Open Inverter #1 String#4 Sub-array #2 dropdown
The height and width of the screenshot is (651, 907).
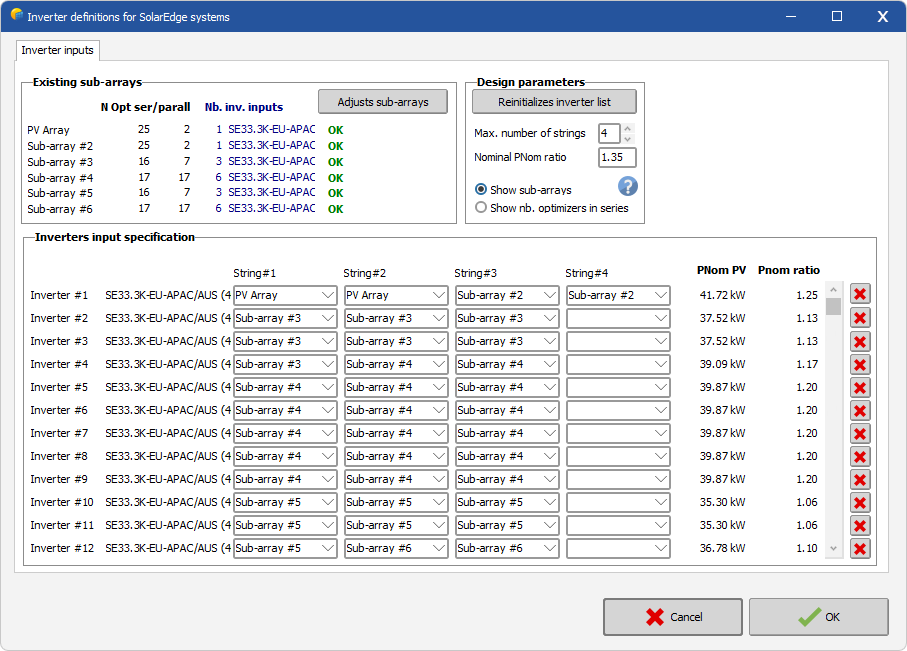coord(618,295)
